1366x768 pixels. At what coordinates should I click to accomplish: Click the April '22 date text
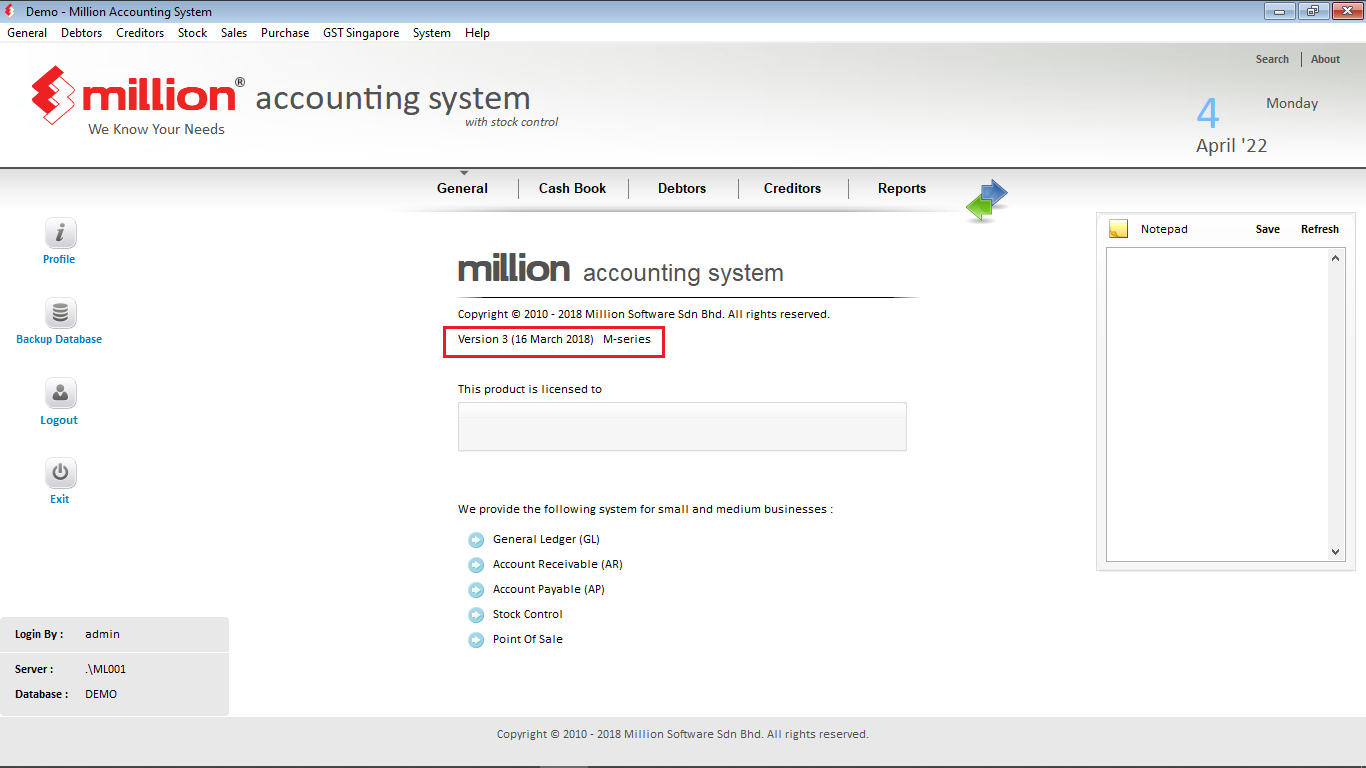click(1231, 146)
